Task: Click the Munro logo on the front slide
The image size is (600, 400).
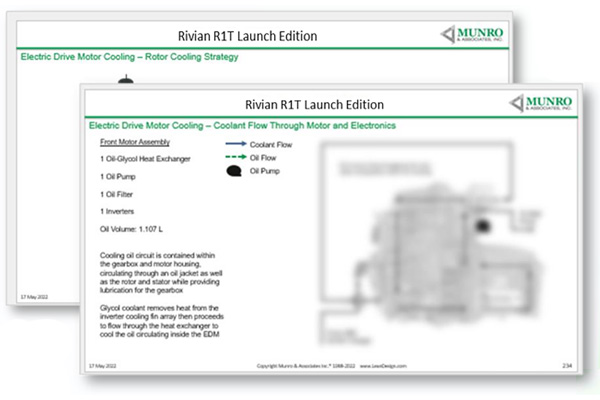Action: tap(541, 103)
